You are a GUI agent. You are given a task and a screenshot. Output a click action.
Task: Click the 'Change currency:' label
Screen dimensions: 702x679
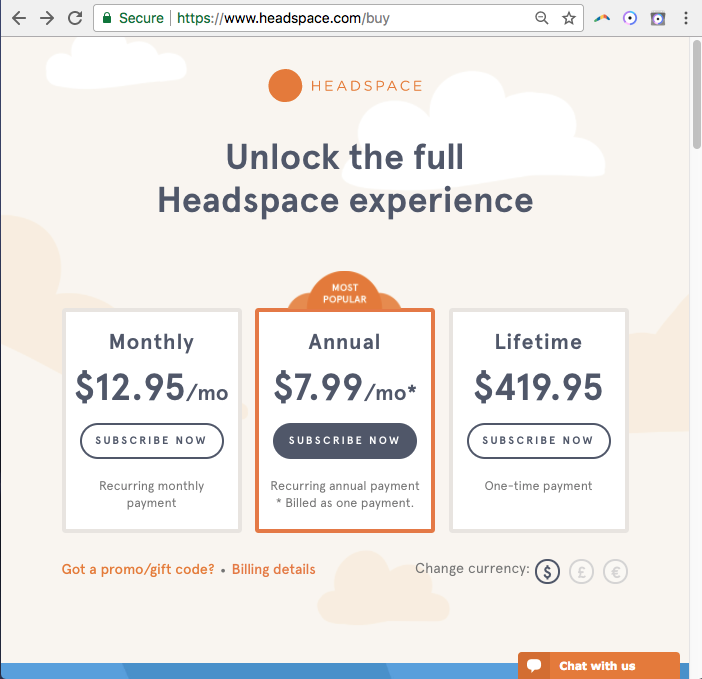point(472,568)
